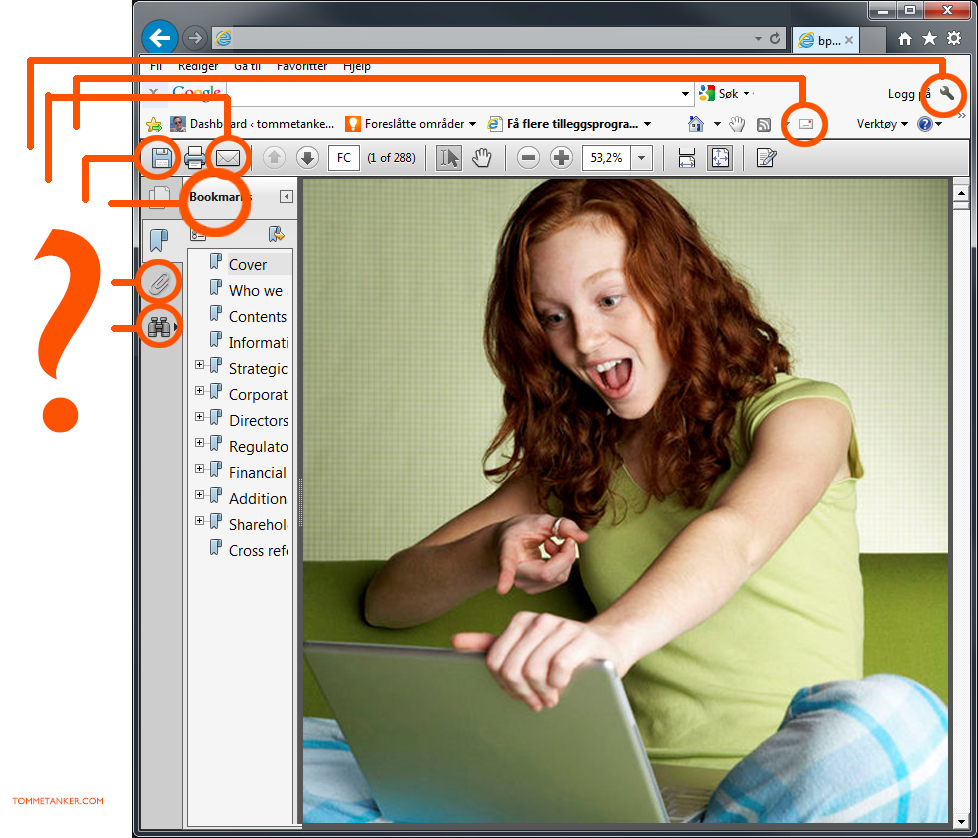Click the email envelope icon in PDF toolbar

point(229,157)
